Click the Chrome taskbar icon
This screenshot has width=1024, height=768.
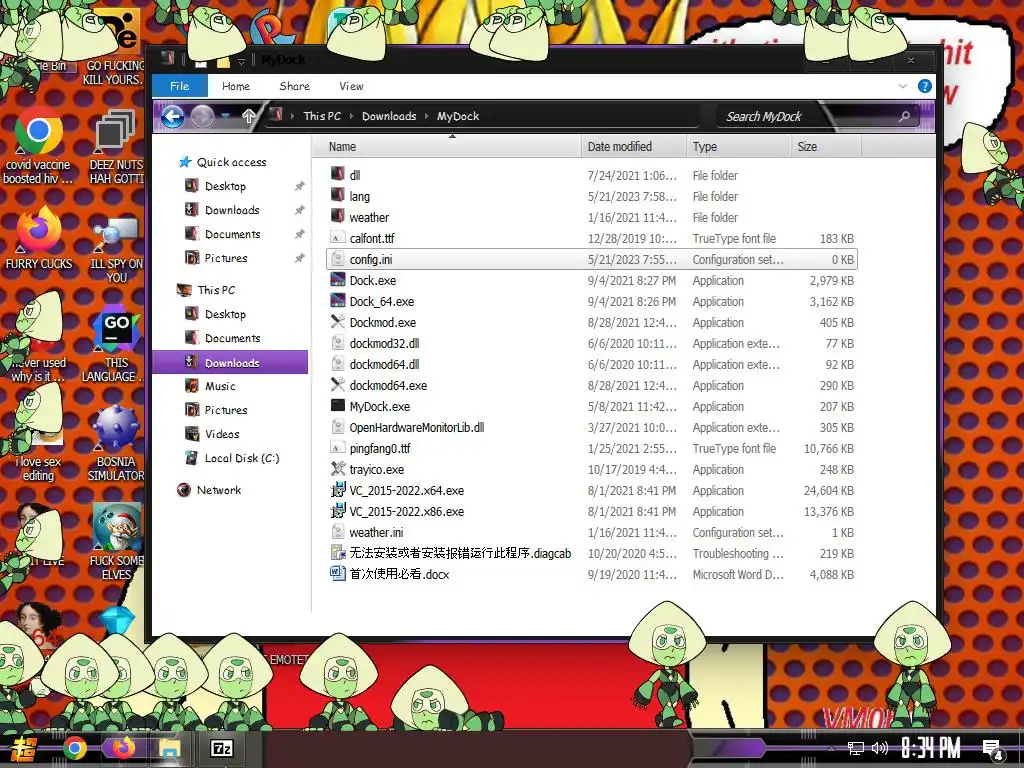74,748
